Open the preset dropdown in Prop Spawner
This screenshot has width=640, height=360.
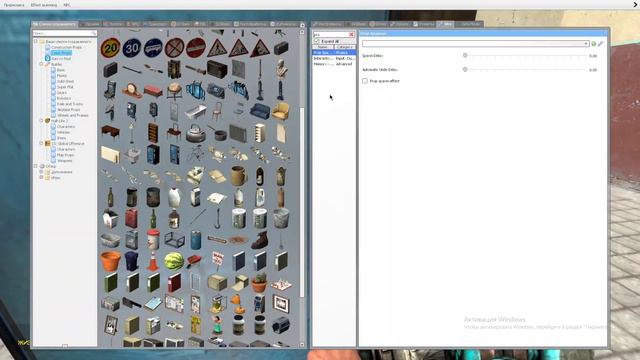(x=476, y=44)
